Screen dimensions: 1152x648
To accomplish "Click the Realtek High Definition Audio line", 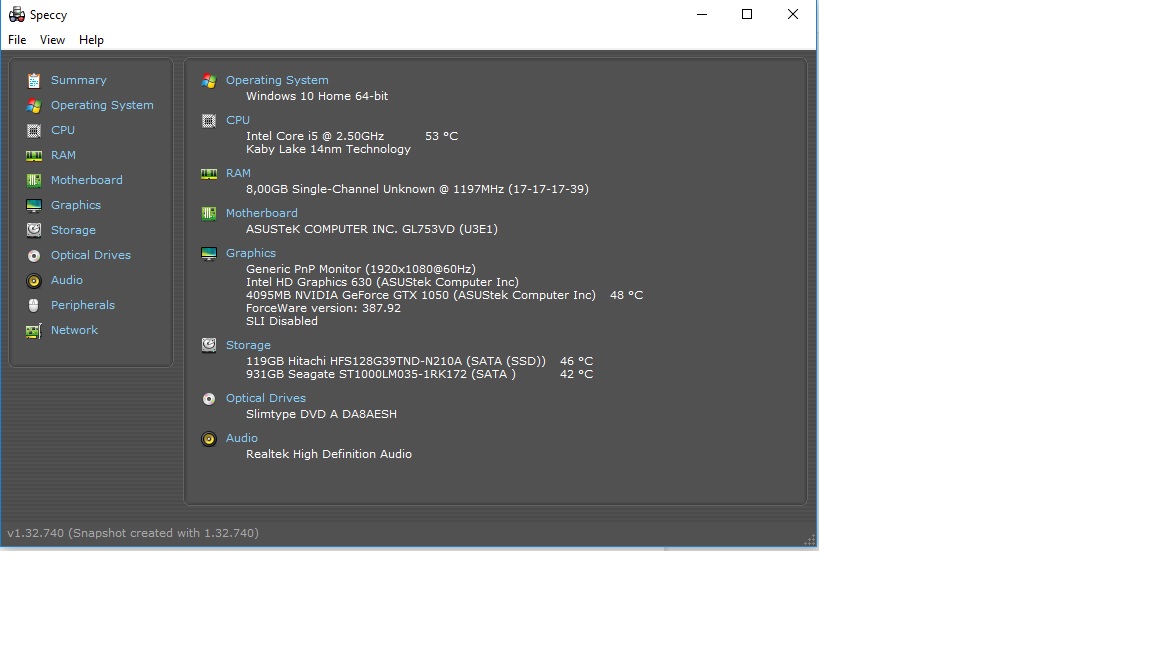I will tap(328, 454).
